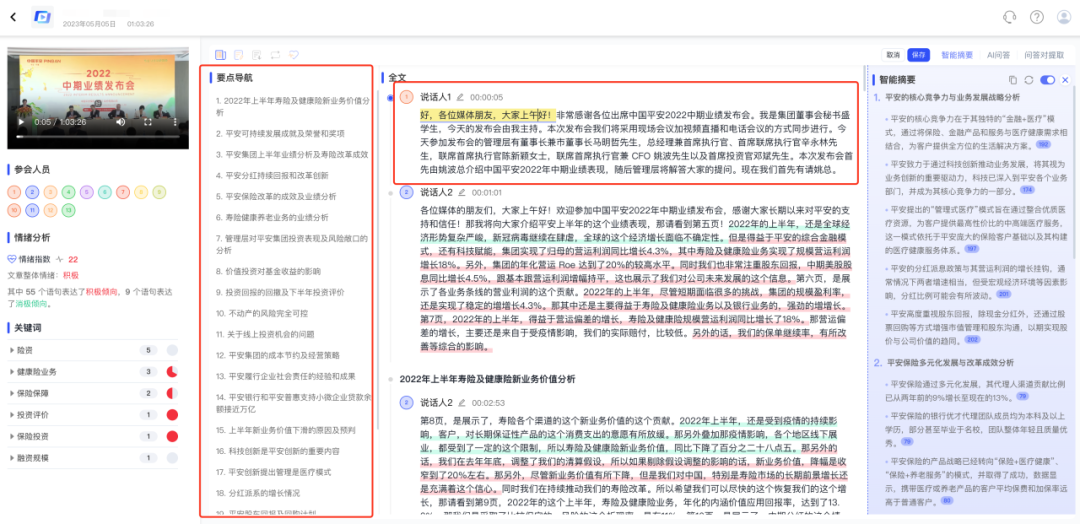This screenshot has height=524, width=1080.
Task: Click the loop arrows icon in toolbar
Action: click(275, 54)
